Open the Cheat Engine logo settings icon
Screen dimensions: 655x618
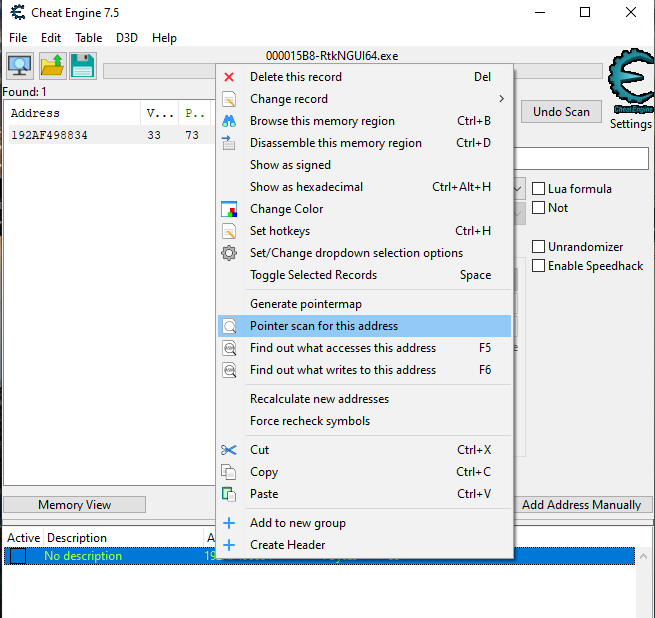click(x=631, y=81)
